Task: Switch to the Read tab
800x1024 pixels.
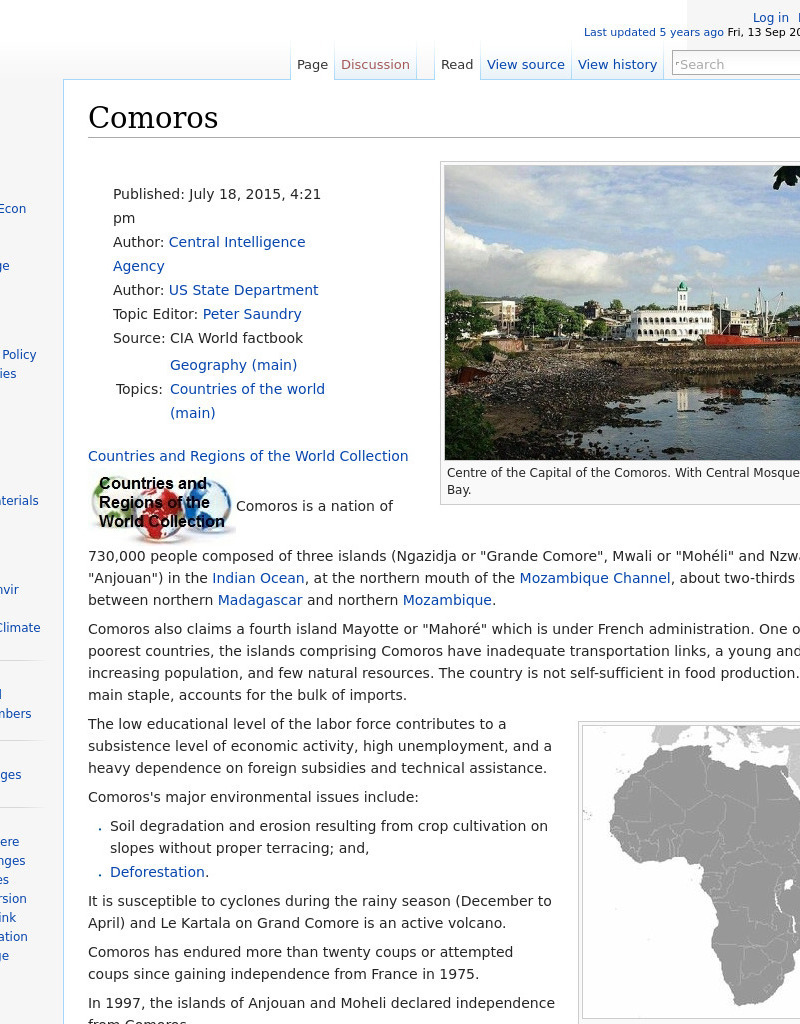Action: coord(457,64)
